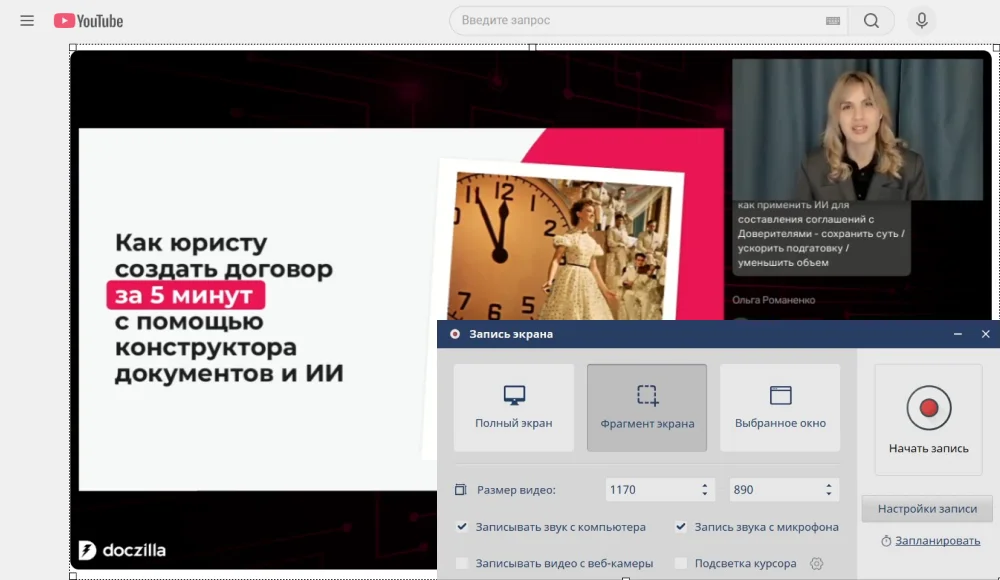
Task: Click the search magnifier icon
Action: point(870,20)
